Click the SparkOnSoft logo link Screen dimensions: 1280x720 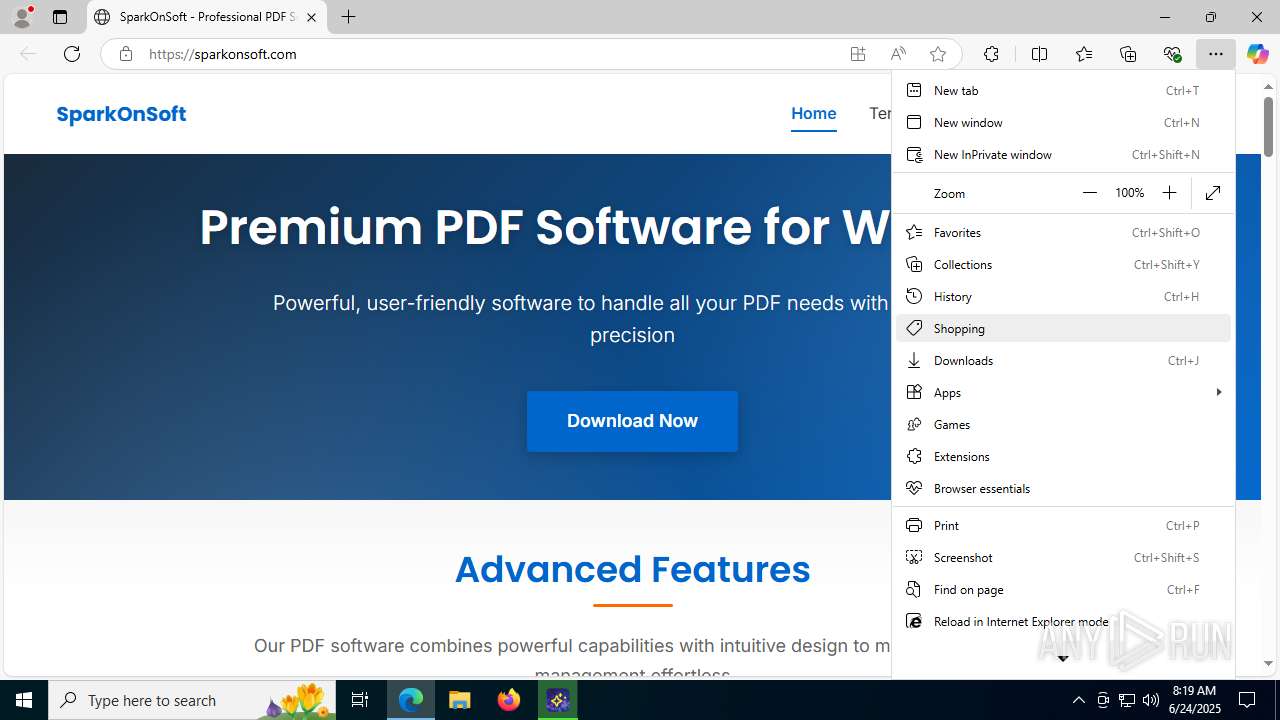coord(121,114)
